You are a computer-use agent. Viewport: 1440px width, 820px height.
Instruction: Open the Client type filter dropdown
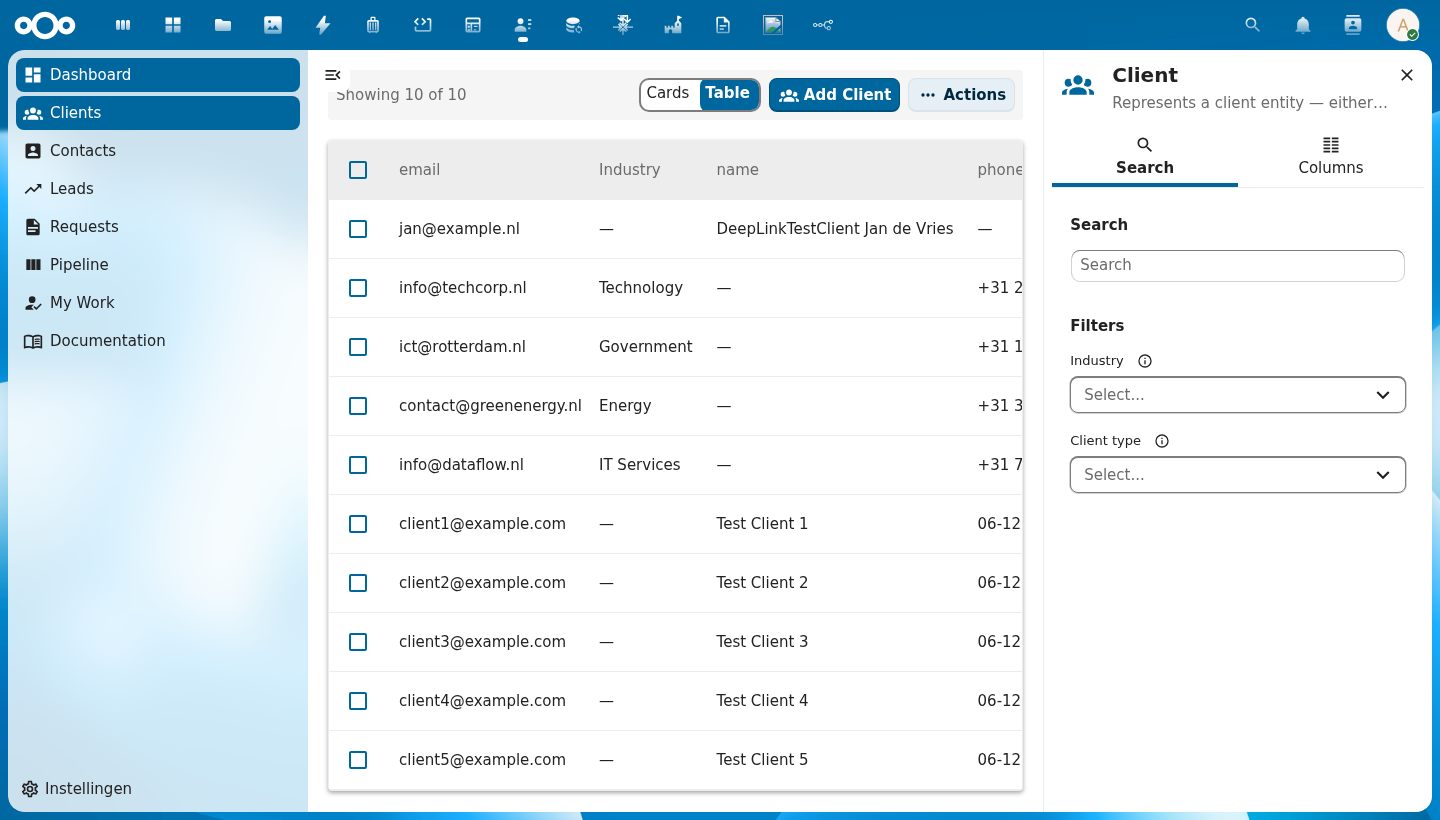(x=1238, y=475)
